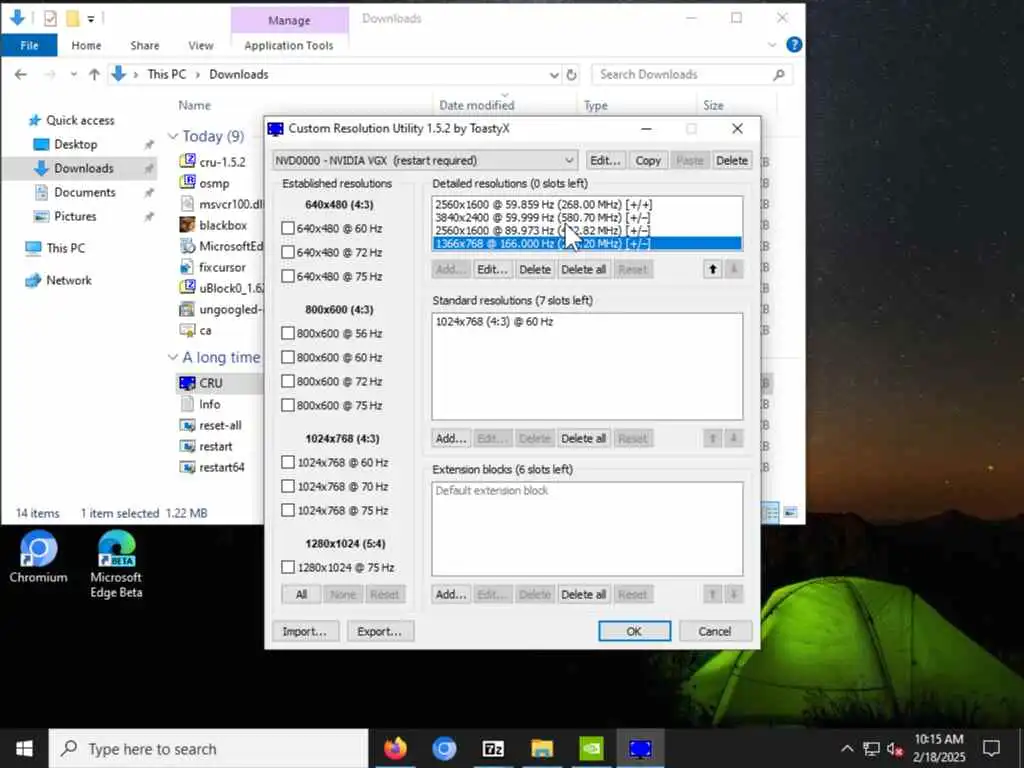Viewport: 1024px width, 768px height.
Task: Enable 640x480 @ 60 Hz resolution
Action: pos(287,228)
